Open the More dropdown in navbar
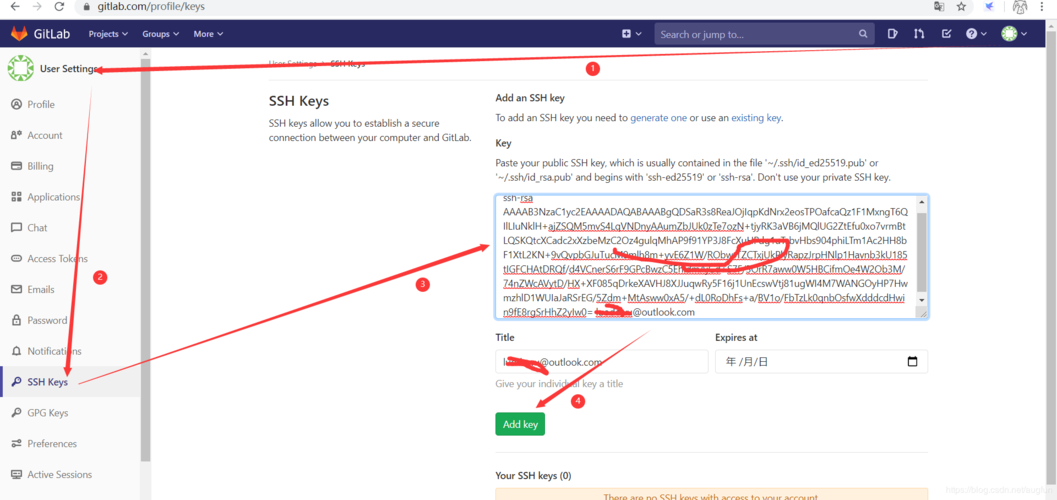Image resolution: width=1057 pixels, height=500 pixels. point(208,34)
